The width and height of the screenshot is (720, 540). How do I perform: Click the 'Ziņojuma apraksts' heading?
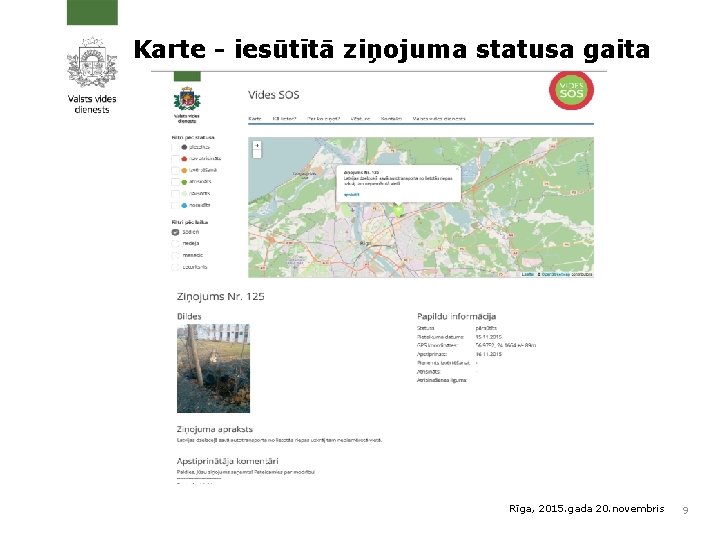click(x=215, y=429)
